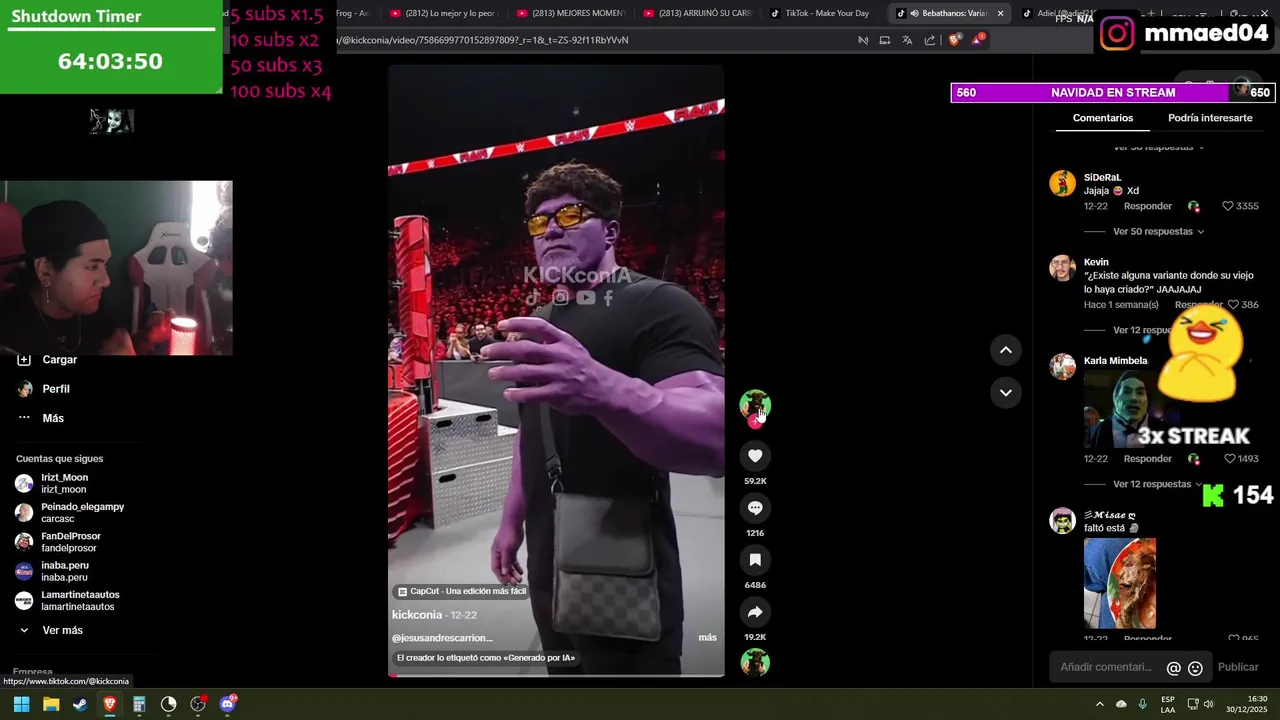Open Irizt_Moon followed account
The width and height of the screenshot is (1280, 720).
(x=64, y=484)
